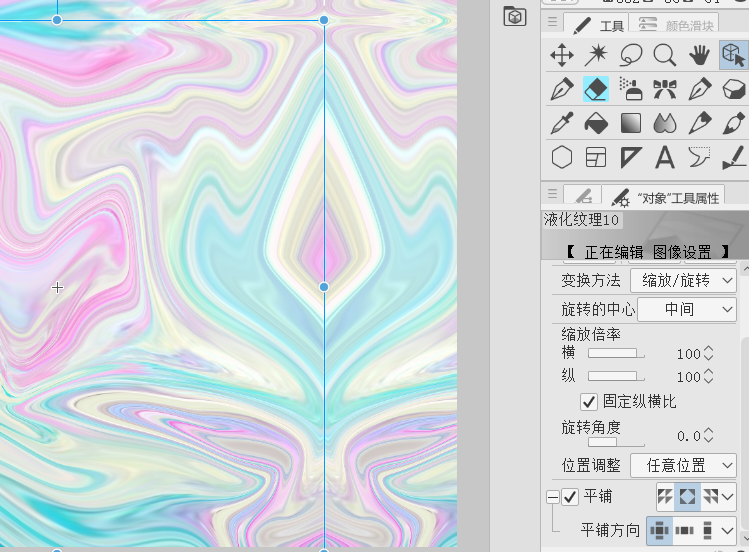Toggle the 固定纵横比 checkbox
This screenshot has height=552, width=749.
(x=589, y=401)
